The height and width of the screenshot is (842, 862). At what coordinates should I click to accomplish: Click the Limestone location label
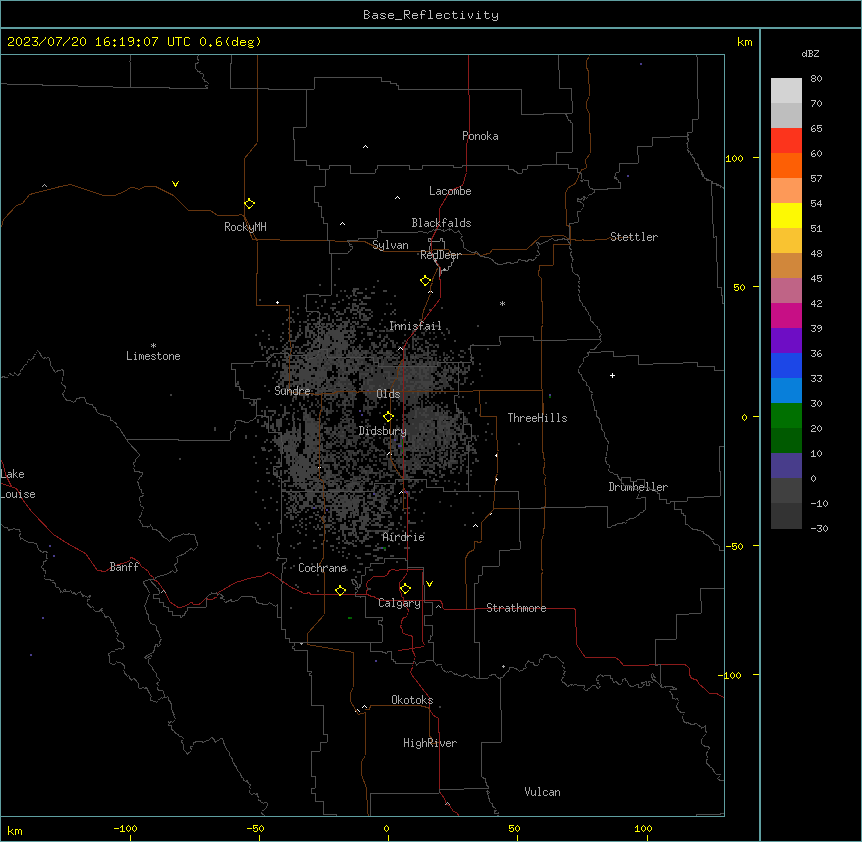click(153, 356)
